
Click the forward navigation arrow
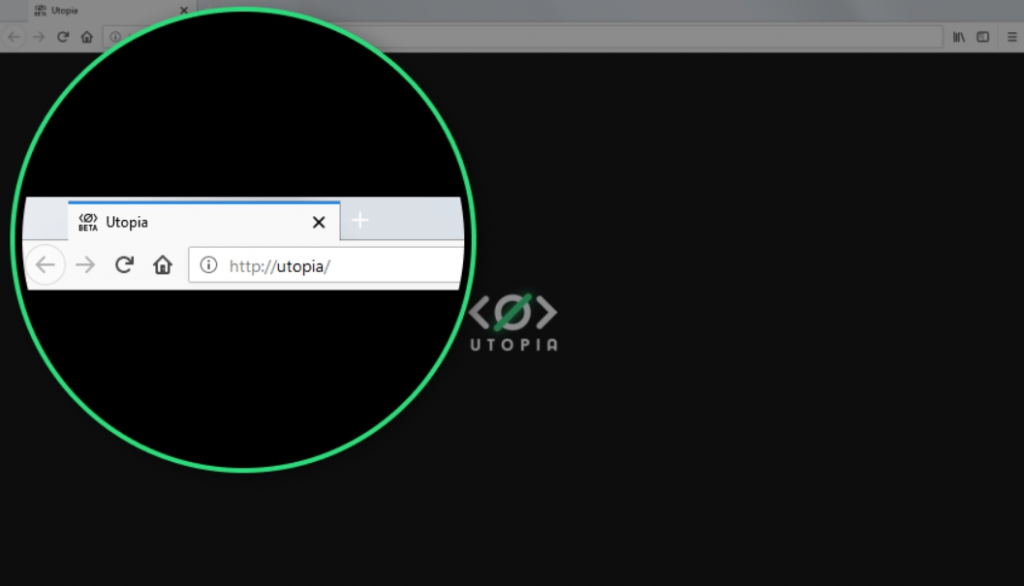(x=38, y=36)
